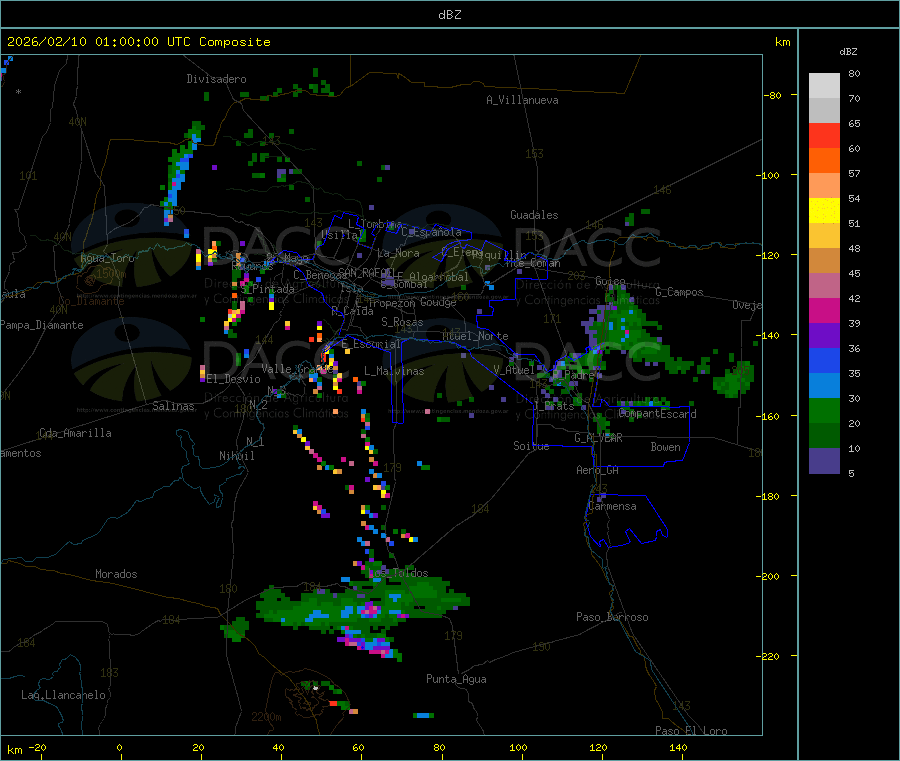The height and width of the screenshot is (761, 900).
Task: Click the Lag.Llancanelo location label
Action: (64, 695)
